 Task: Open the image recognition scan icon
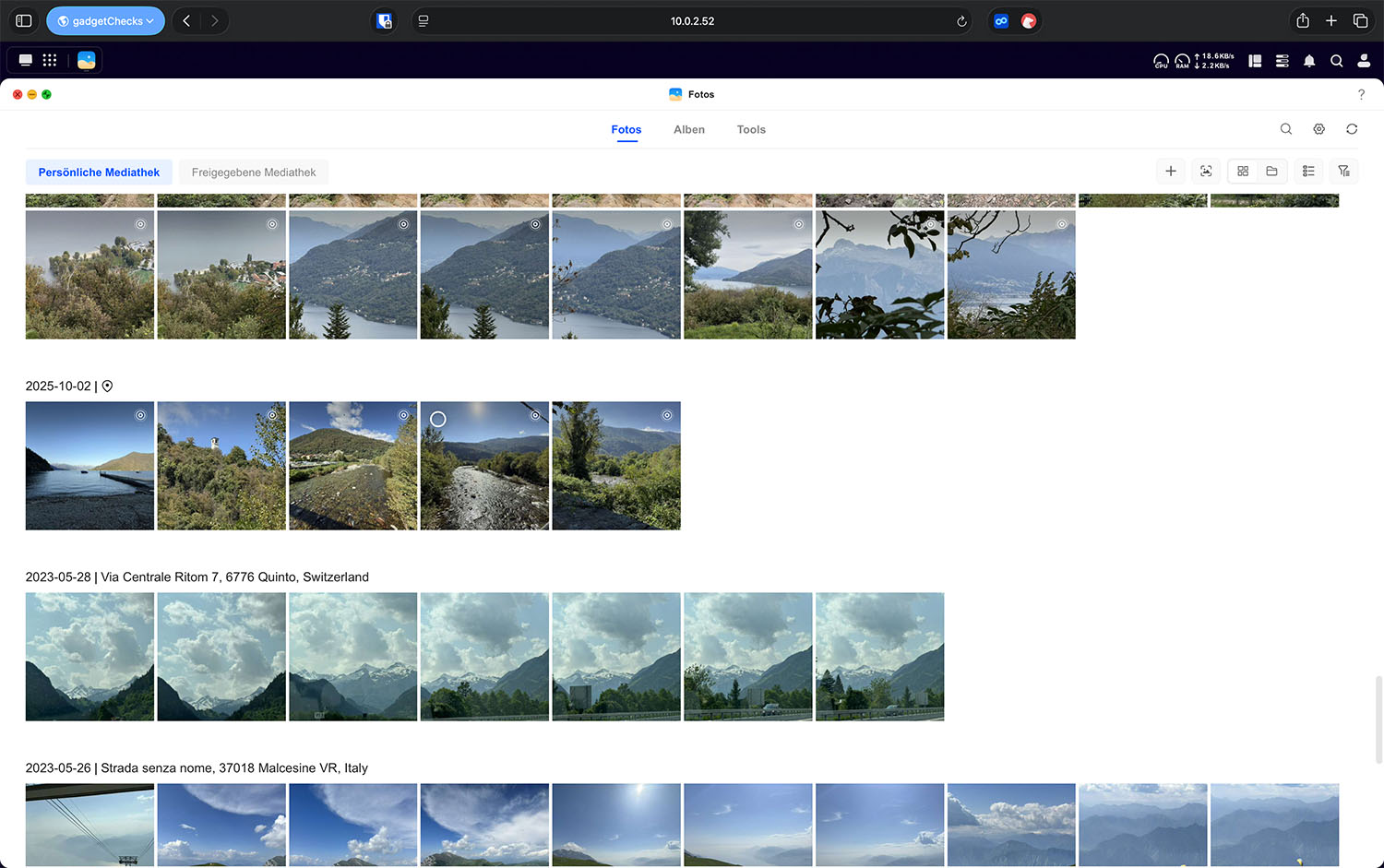click(x=1206, y=172)
